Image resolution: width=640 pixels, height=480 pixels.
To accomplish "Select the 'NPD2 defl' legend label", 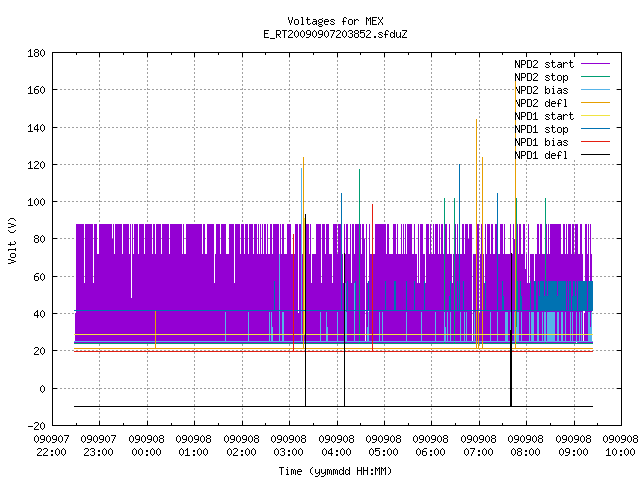I will (x=541, y=103).
